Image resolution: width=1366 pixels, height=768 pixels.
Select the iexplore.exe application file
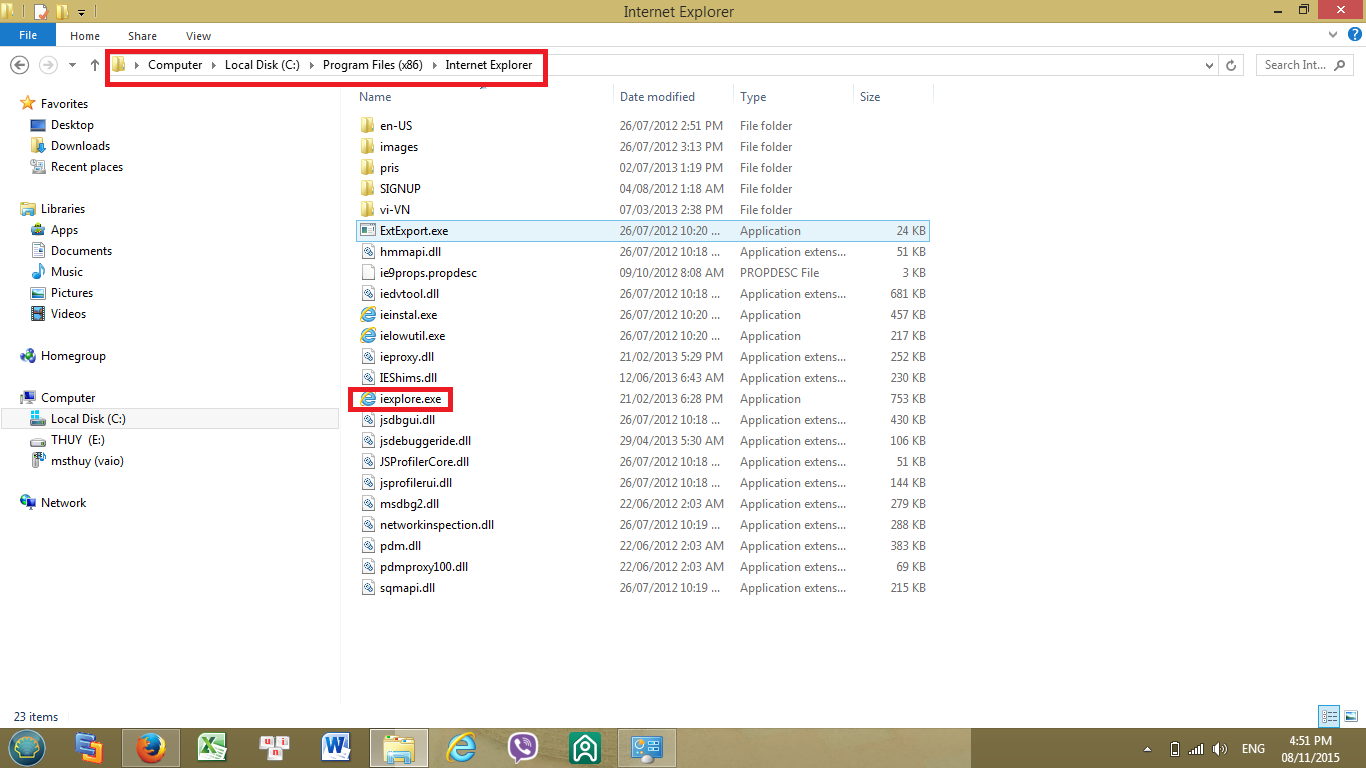click(410, 399)
